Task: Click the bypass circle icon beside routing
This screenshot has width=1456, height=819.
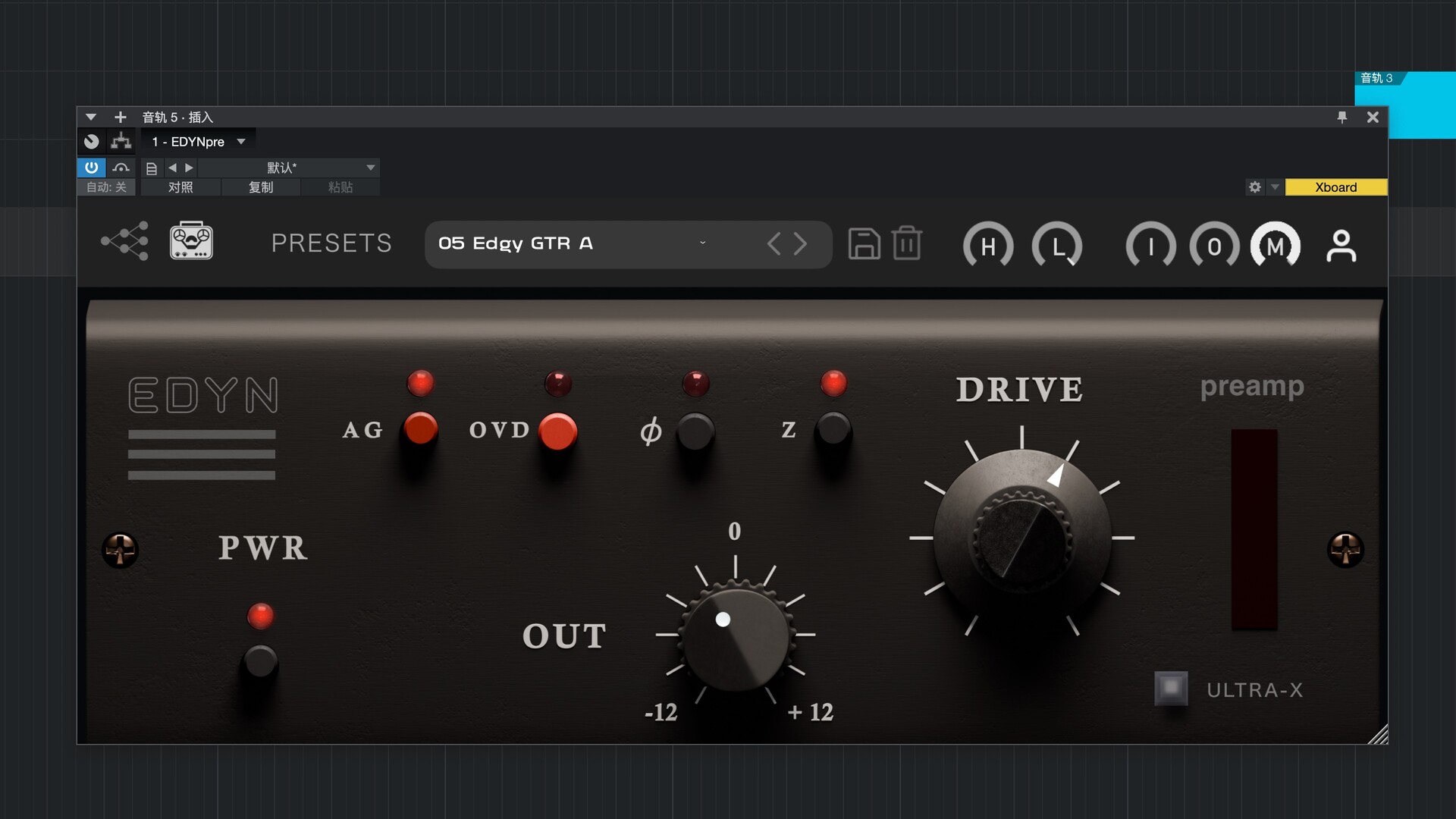Action: point(92,141)
